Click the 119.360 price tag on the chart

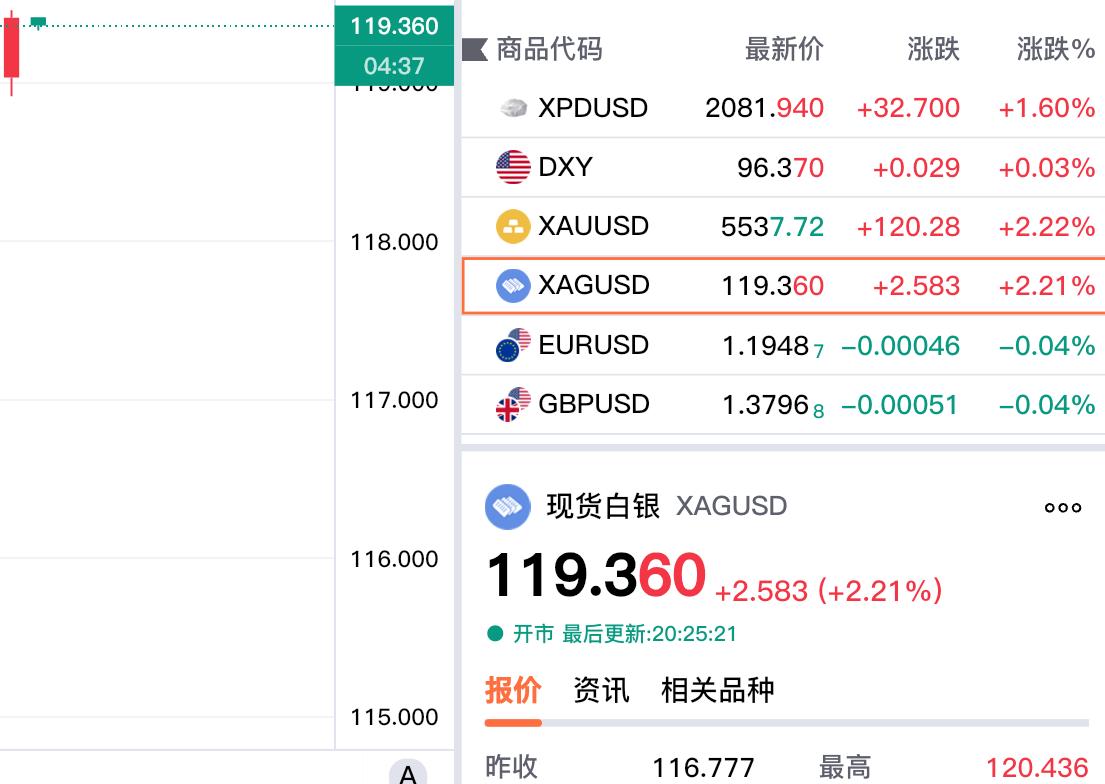click(393, 26)
